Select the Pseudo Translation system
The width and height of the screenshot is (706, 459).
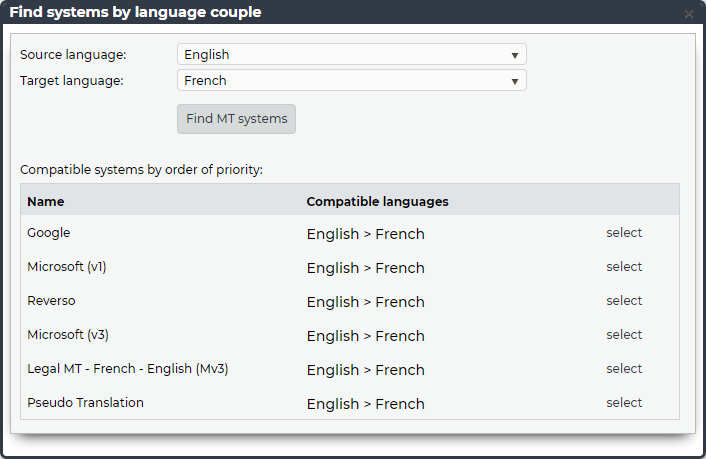tap(624, 403)
